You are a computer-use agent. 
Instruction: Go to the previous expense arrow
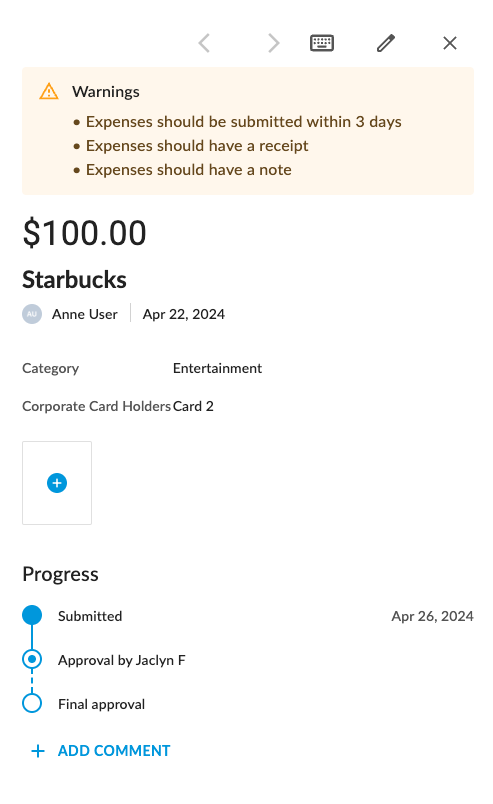[x=204, y=43]
